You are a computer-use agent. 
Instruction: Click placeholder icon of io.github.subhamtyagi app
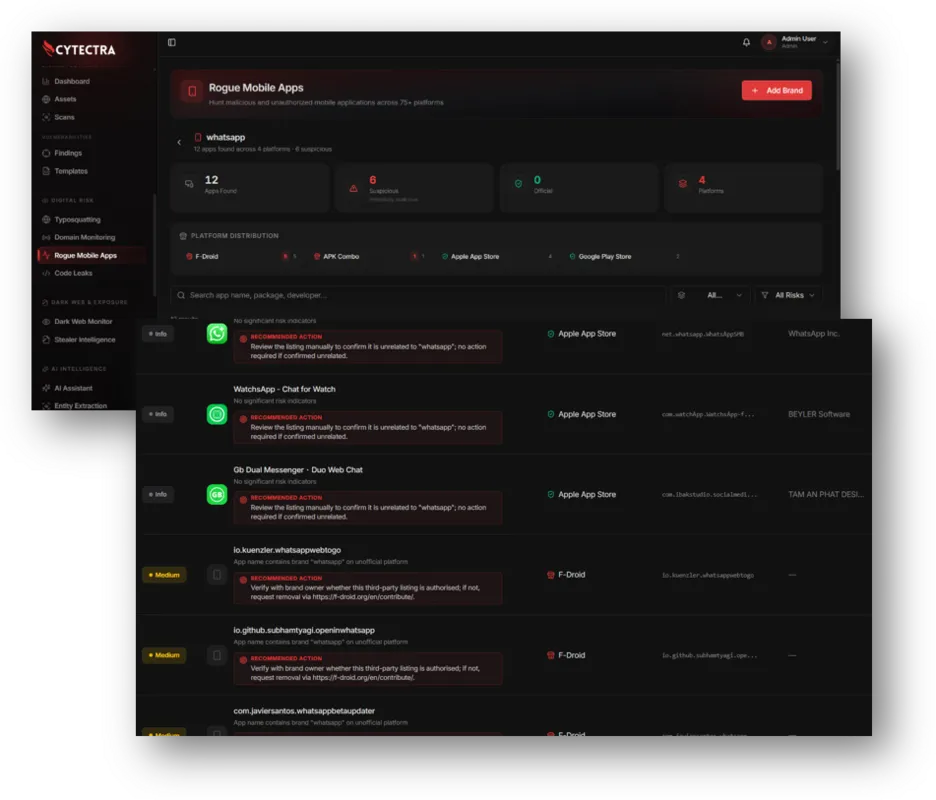(217, 655)
